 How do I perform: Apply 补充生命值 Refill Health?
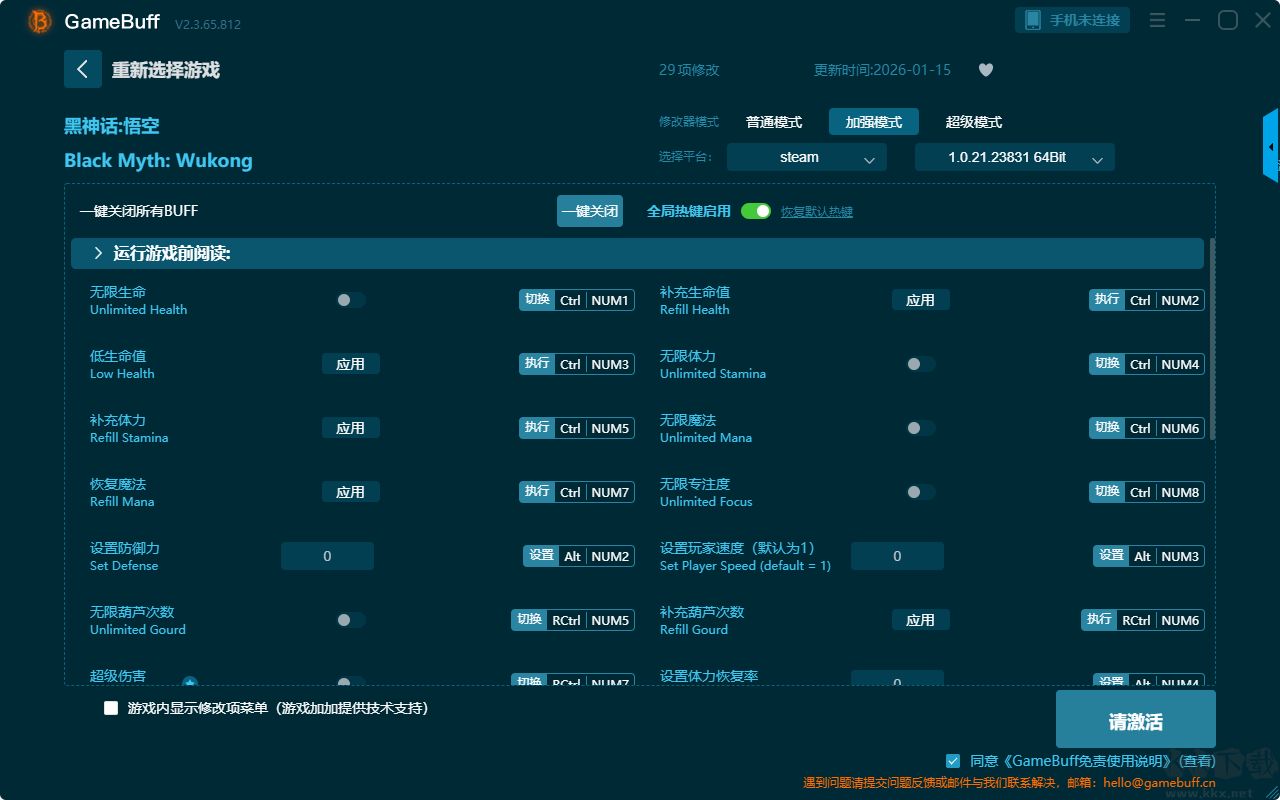921,300
